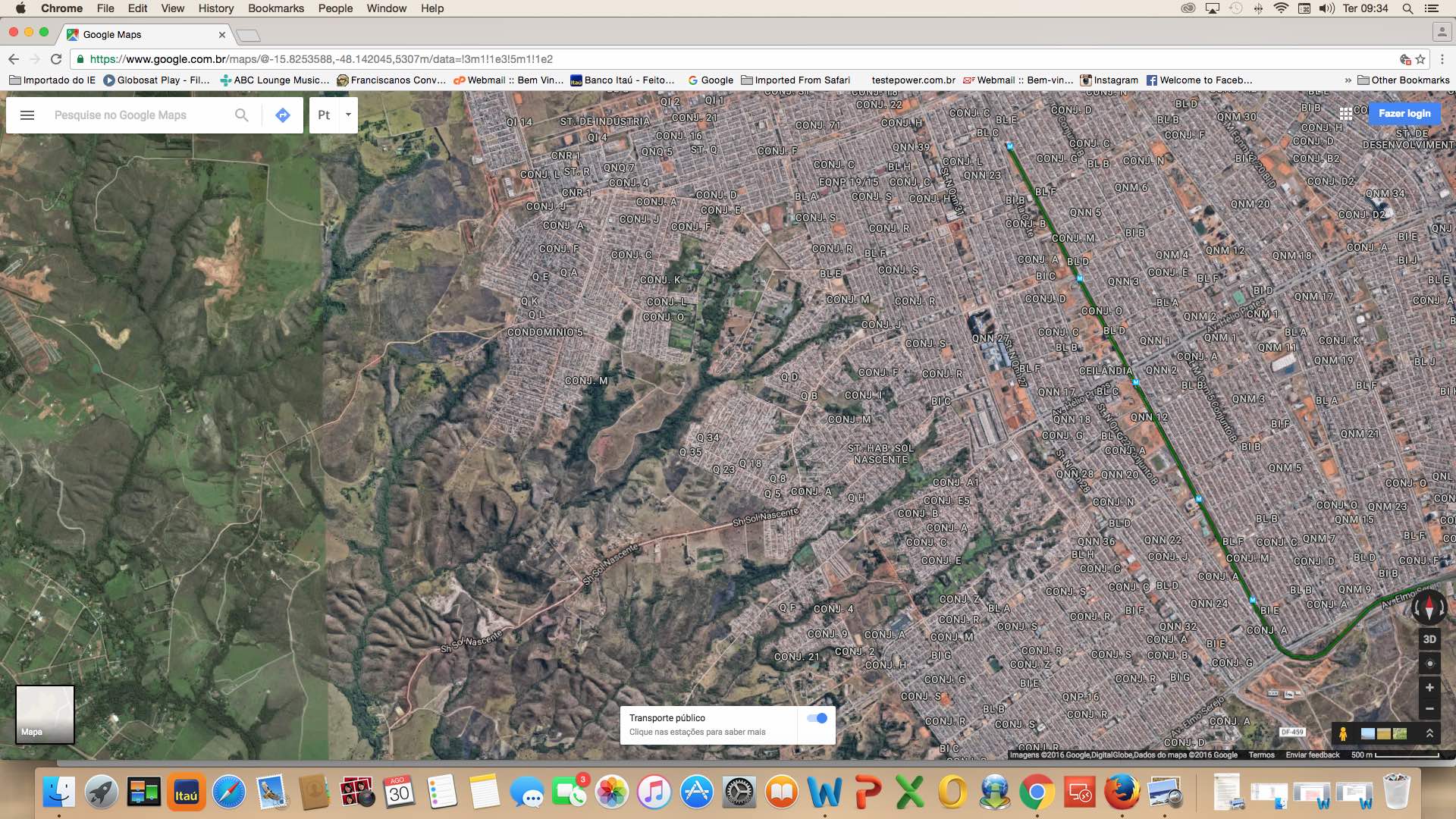Show hidden bookmarks via double arrow
Viewport: 1456px width, 819px height.
(1348, 80)
